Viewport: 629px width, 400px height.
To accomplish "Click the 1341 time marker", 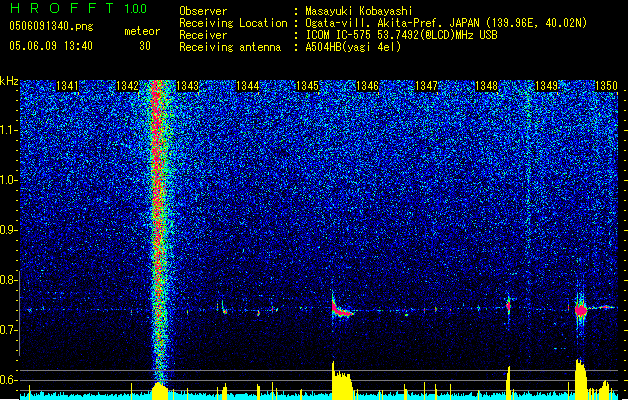I will point(67,86).
